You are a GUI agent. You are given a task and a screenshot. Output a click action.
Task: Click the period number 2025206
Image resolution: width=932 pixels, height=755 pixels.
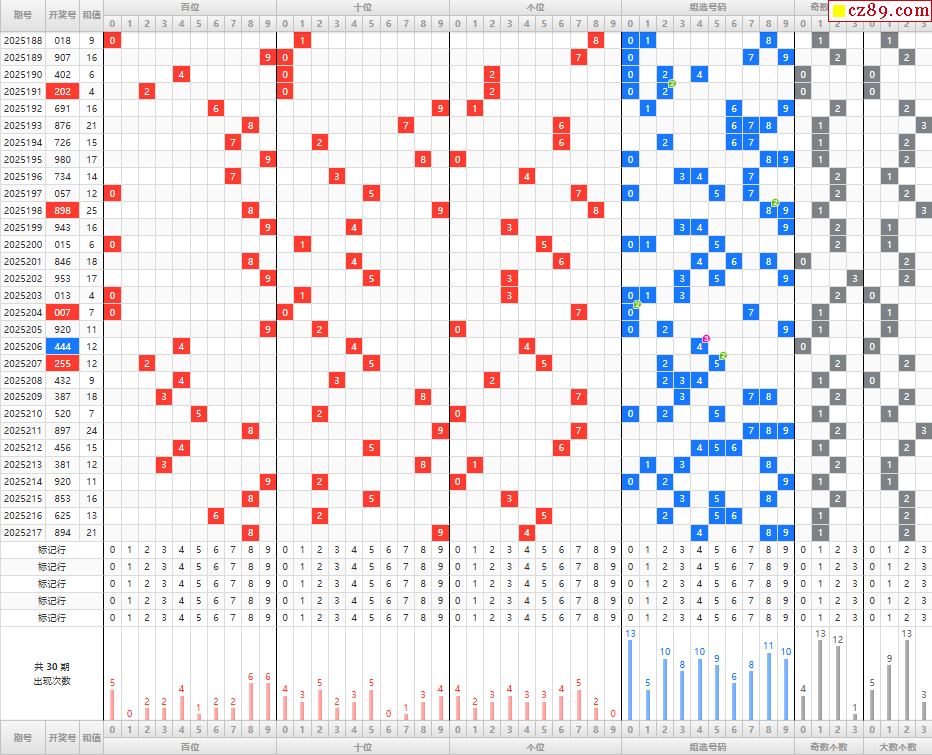click(x=23, y=347)
